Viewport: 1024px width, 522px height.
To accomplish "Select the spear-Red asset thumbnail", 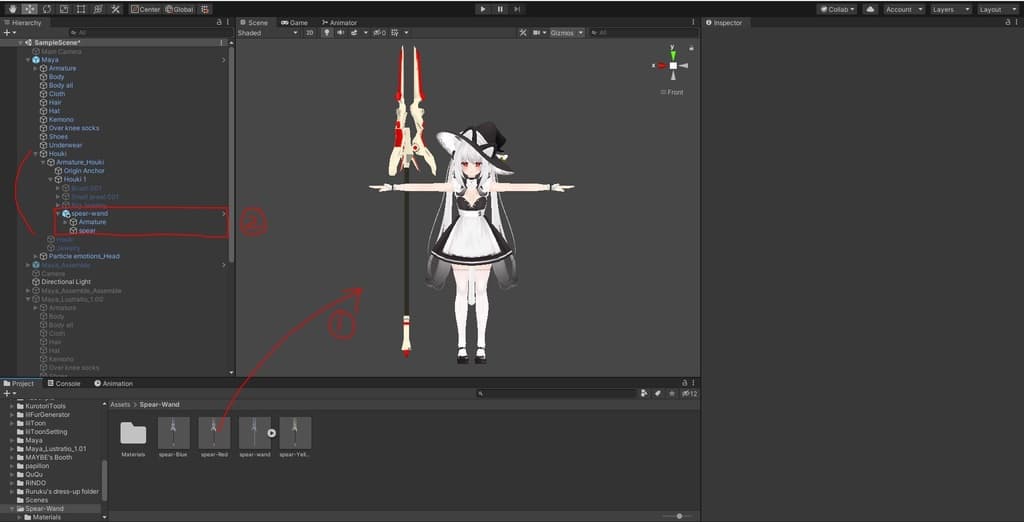I will (214, 433).
